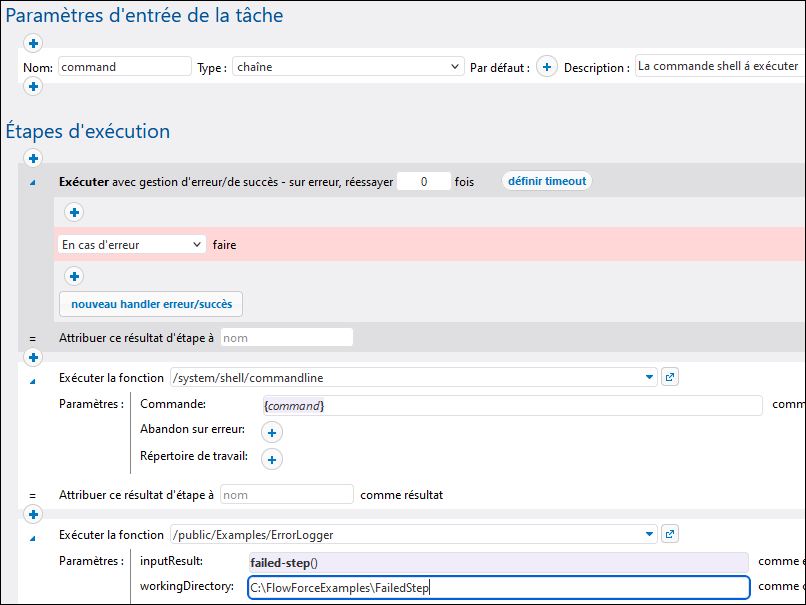Click the plus icon beside Abandon sur erreur

pyautogui.click(x=272, y=432)
